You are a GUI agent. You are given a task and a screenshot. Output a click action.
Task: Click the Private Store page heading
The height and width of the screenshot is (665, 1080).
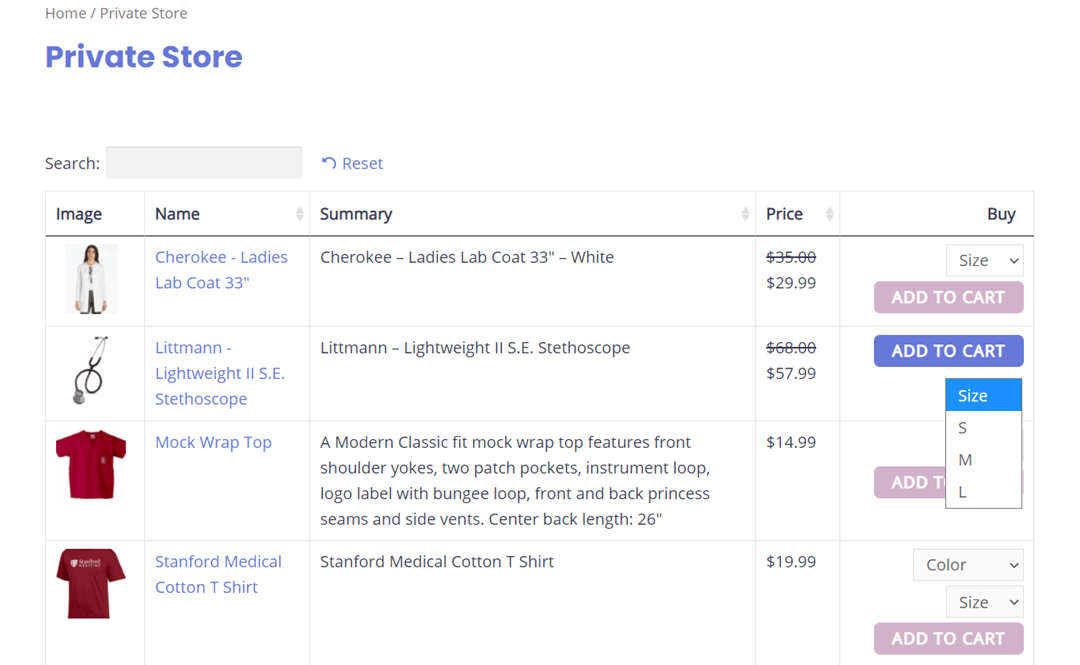click(144, 57)
